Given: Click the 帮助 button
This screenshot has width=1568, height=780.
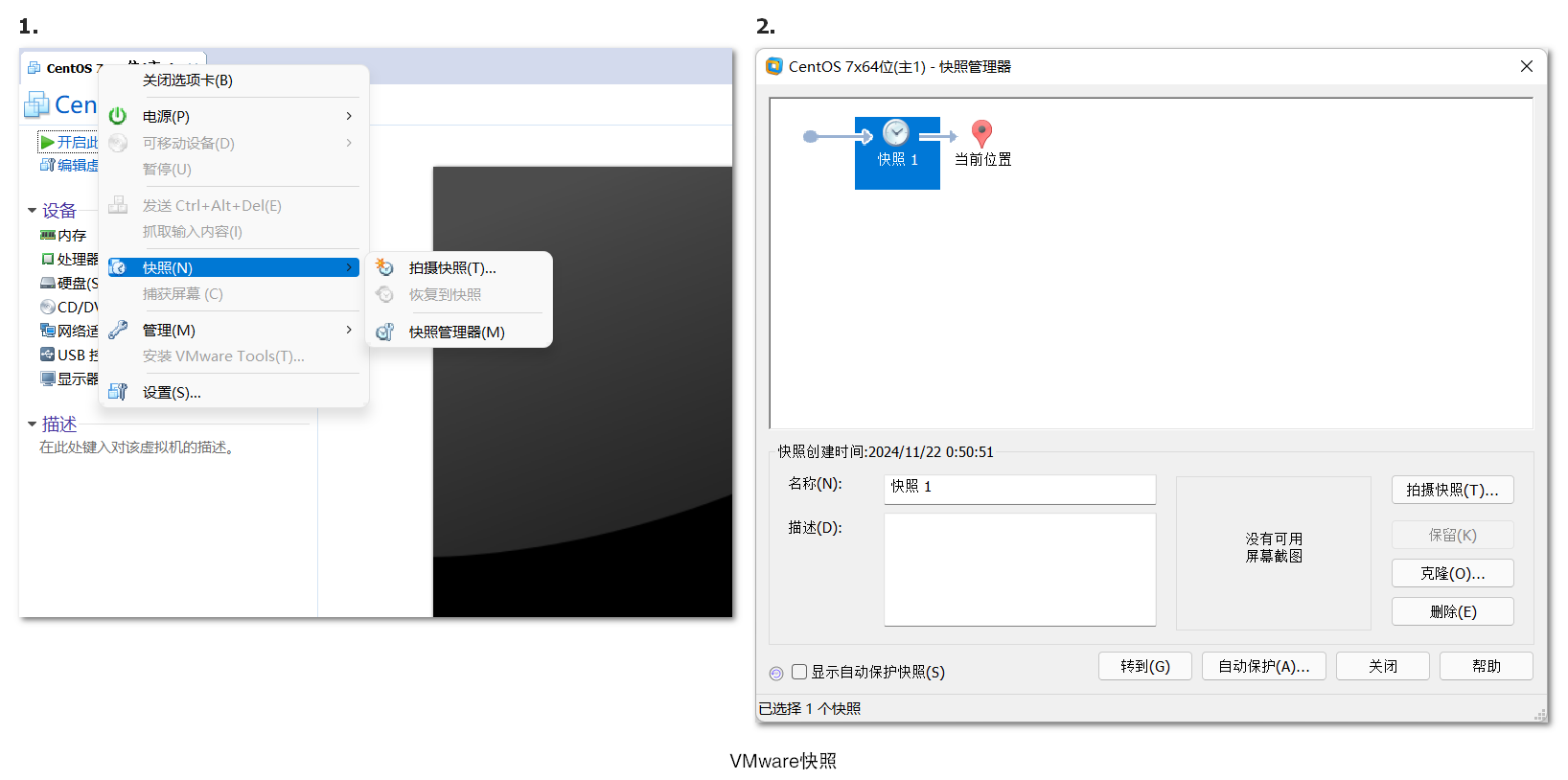Looking at the screenshot, I should [1486, 666].
